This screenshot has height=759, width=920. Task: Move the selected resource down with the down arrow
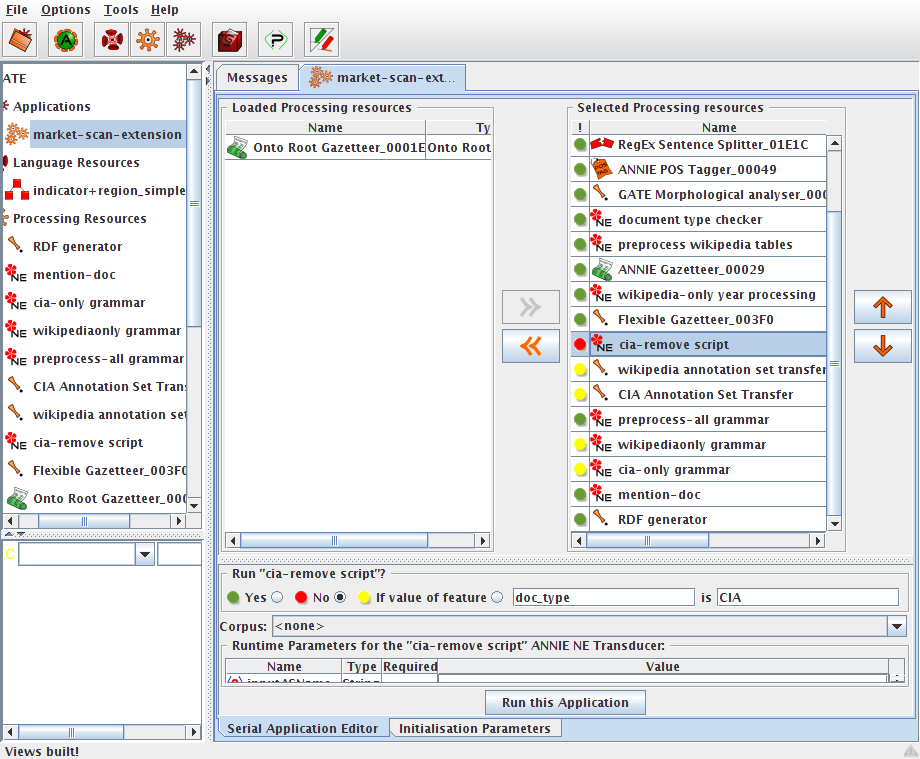(882, 346)
